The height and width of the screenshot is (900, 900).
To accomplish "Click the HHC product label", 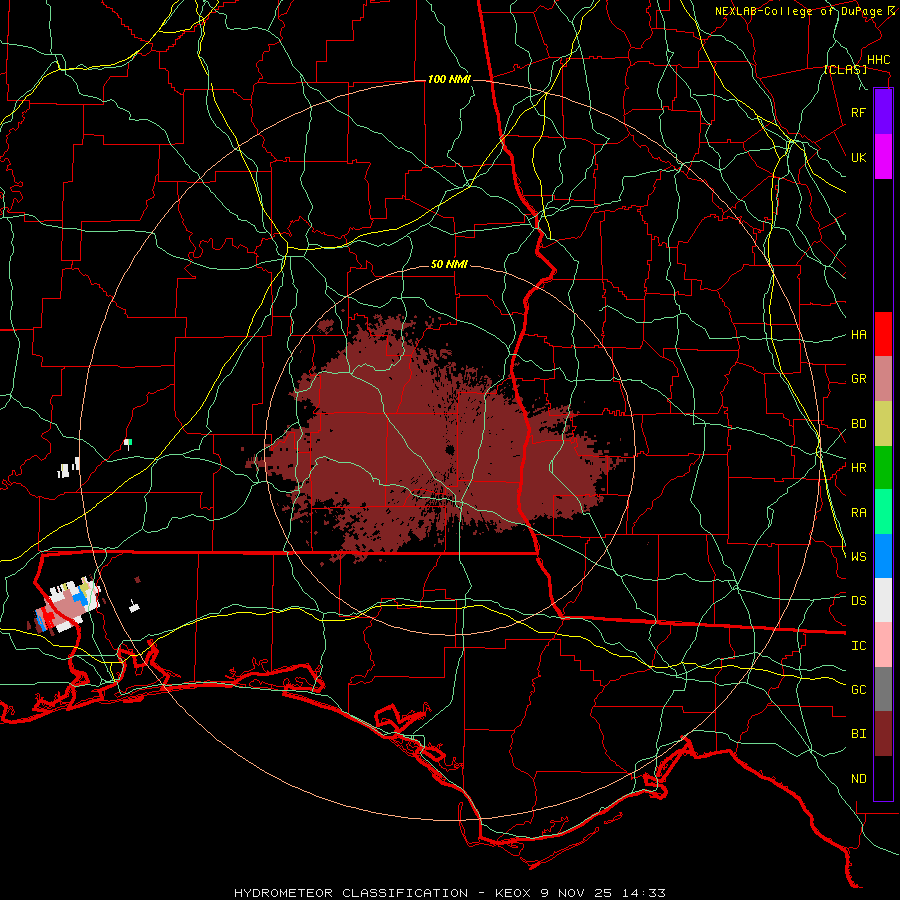I will point(878,60).
